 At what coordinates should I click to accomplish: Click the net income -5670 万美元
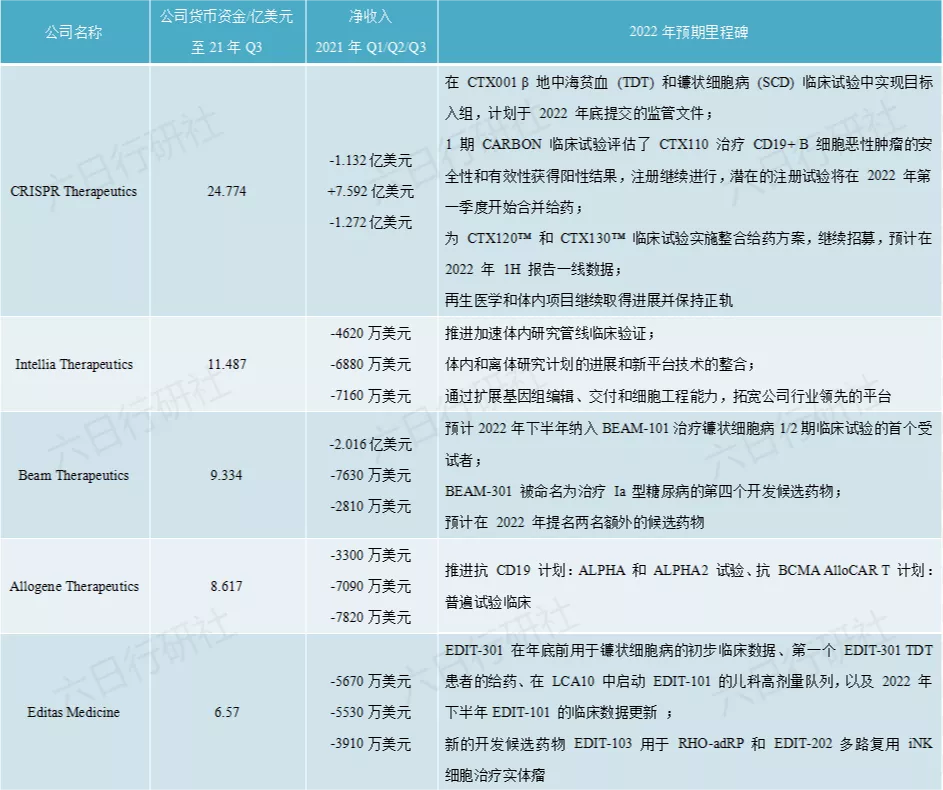click(370, 681)
